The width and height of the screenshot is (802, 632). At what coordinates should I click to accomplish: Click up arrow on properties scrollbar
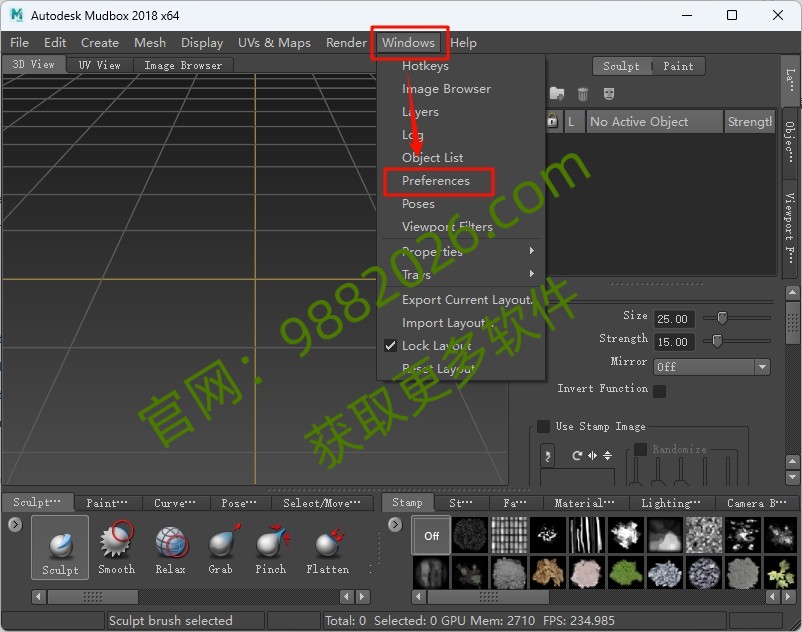792,292
